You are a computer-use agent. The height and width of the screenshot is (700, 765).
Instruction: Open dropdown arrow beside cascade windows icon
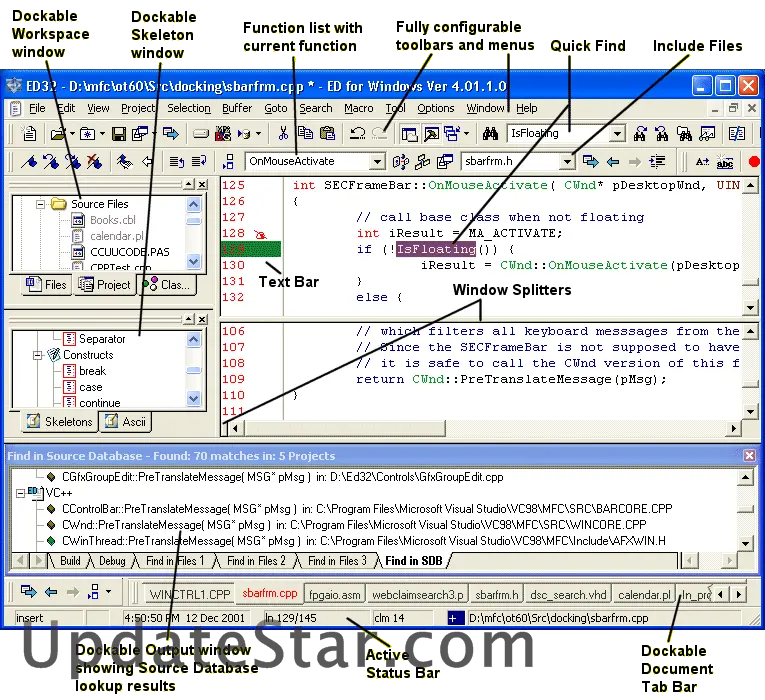(466, 133)
